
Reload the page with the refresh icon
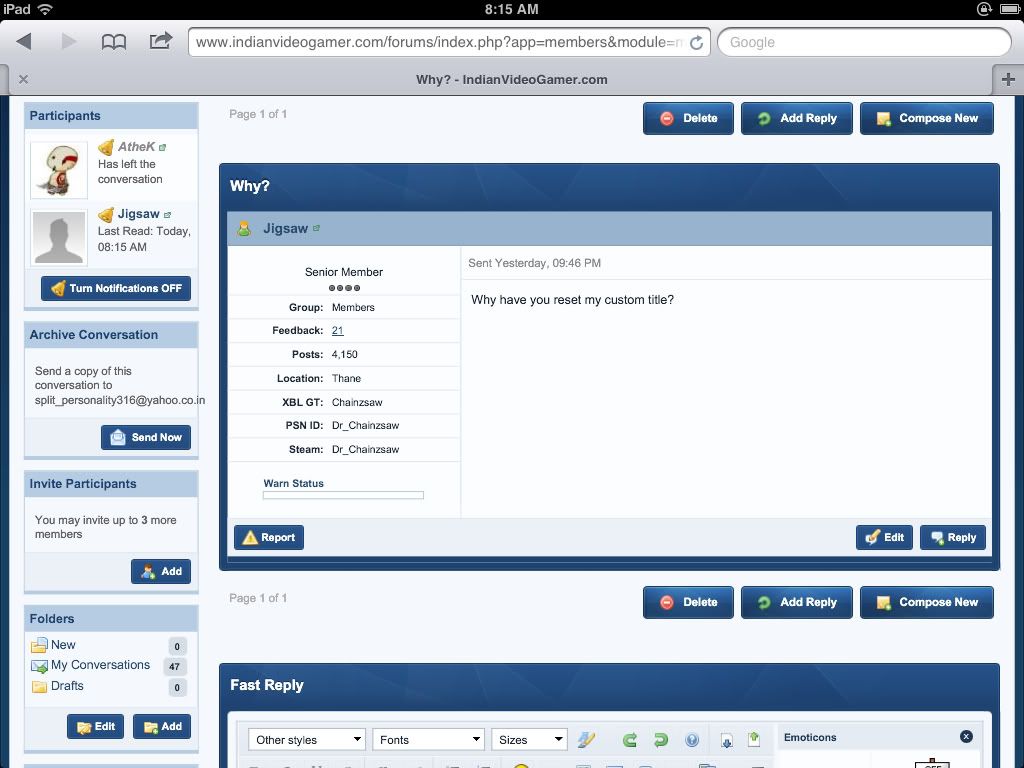tap(696, 42)
